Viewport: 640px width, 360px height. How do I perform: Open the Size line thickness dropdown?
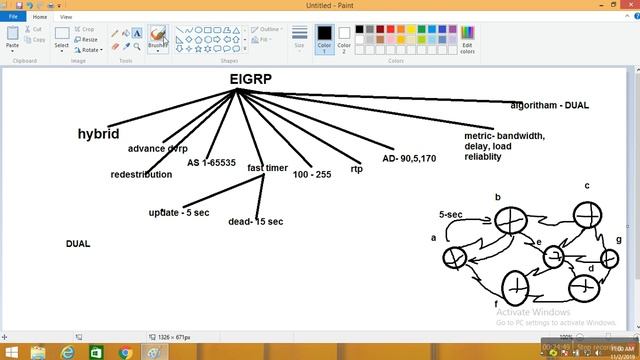coord(300,39)
